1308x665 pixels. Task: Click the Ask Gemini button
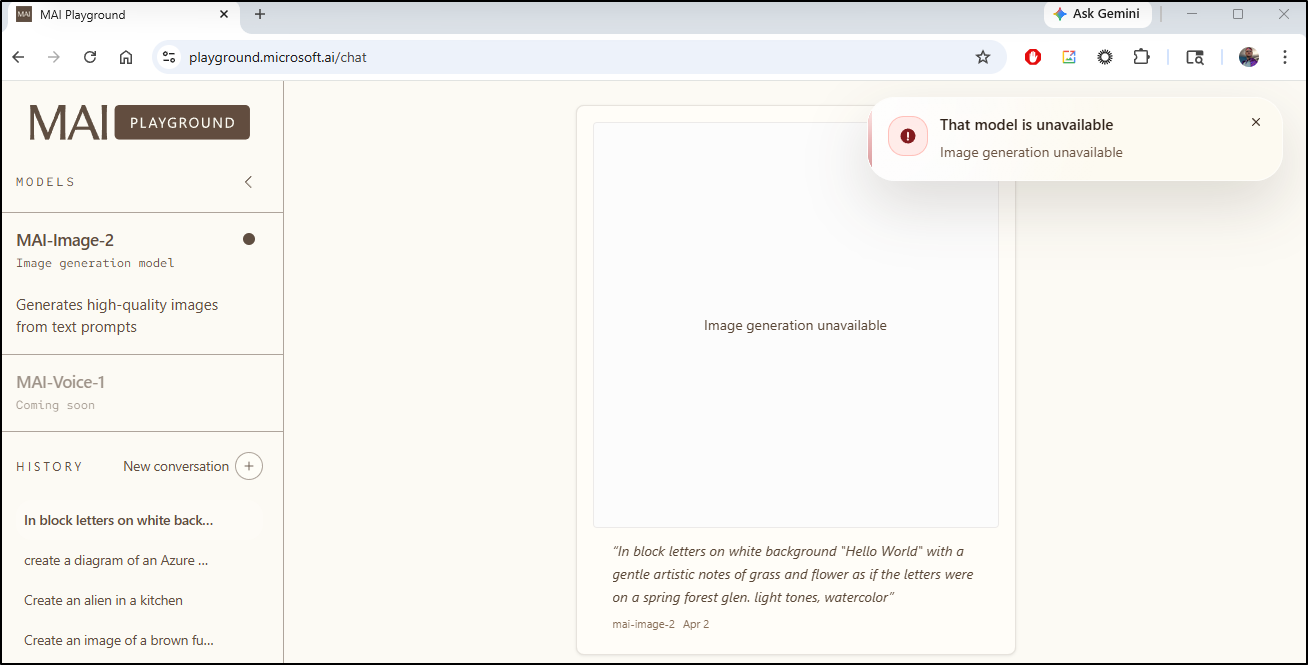click(1097, 14)
